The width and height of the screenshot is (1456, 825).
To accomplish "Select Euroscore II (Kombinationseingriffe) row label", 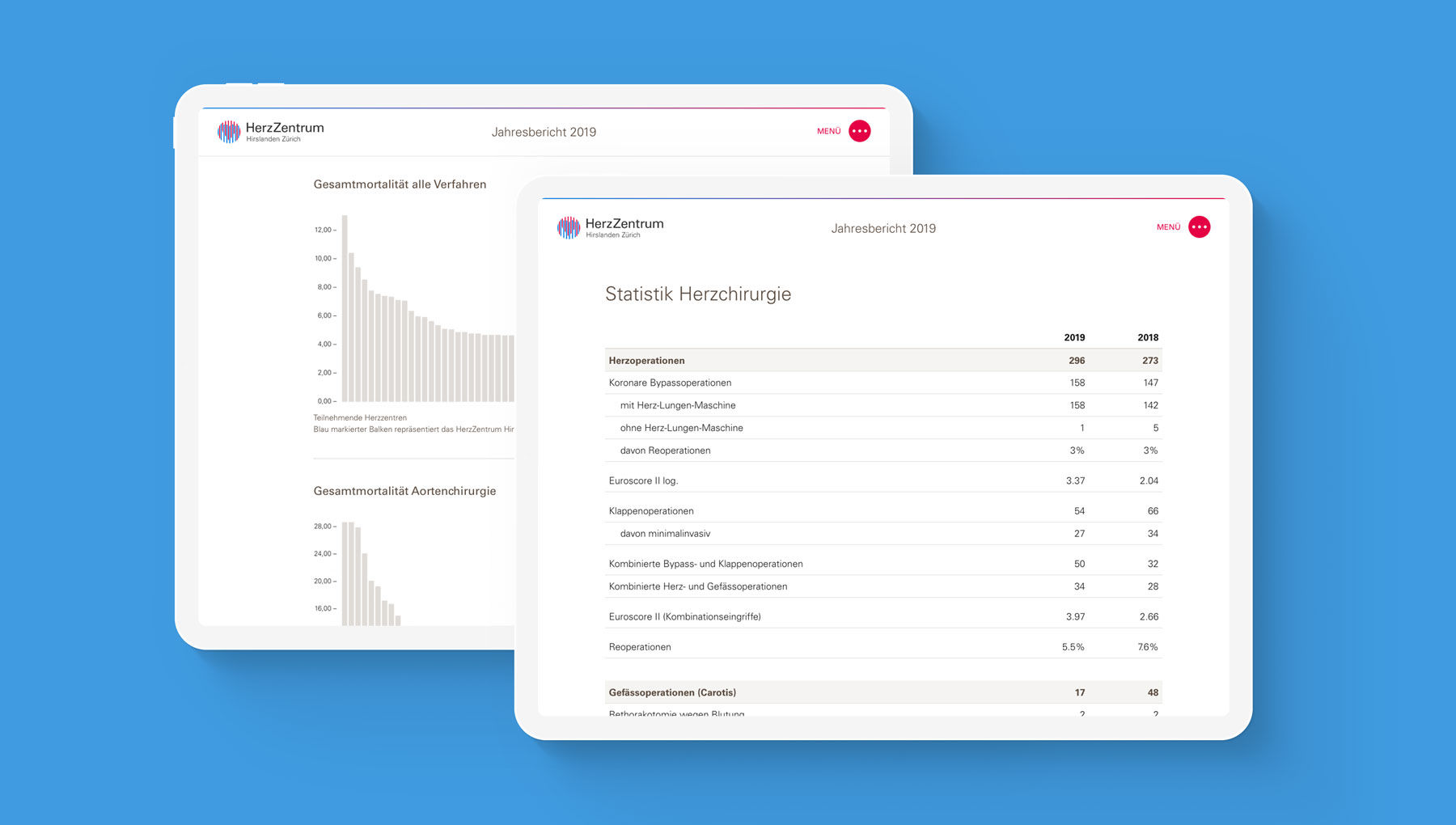I will pos(684,616).
